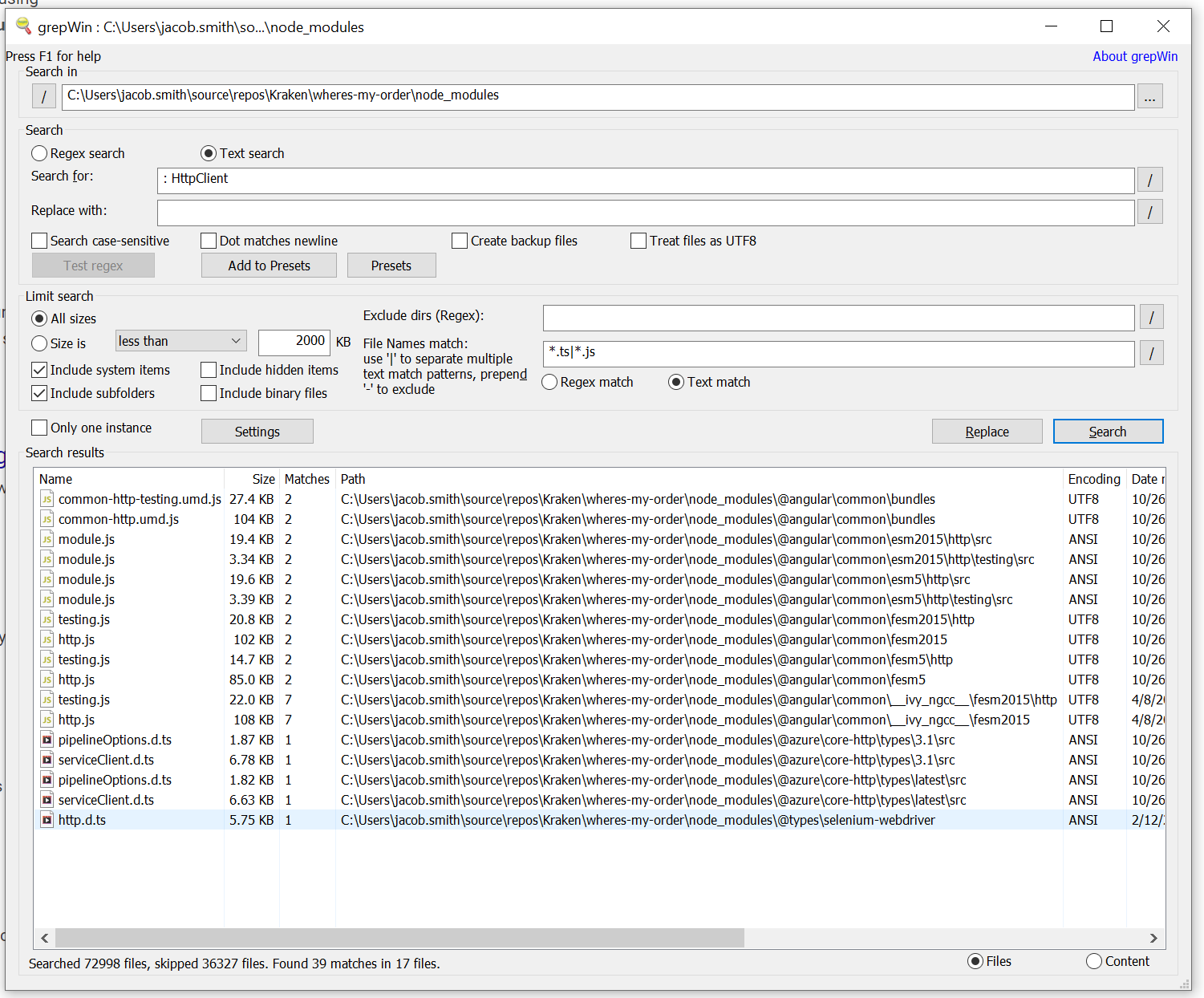
Task: Click the slash button beside File Names match field
Action: click(1152, 353)
